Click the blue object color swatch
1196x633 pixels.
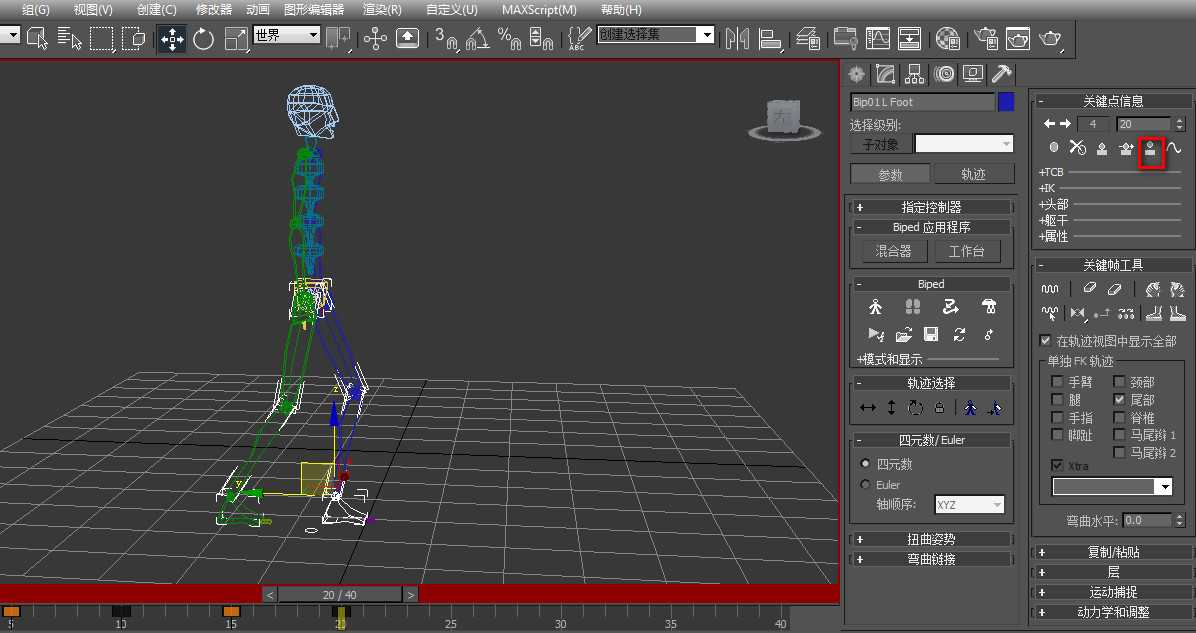pos(1006,102)
